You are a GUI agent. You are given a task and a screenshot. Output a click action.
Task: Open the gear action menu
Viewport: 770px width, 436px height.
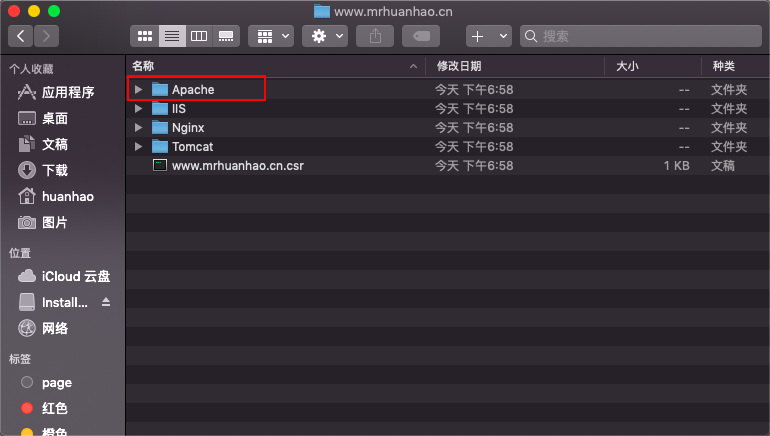click(x=326, y=36)
